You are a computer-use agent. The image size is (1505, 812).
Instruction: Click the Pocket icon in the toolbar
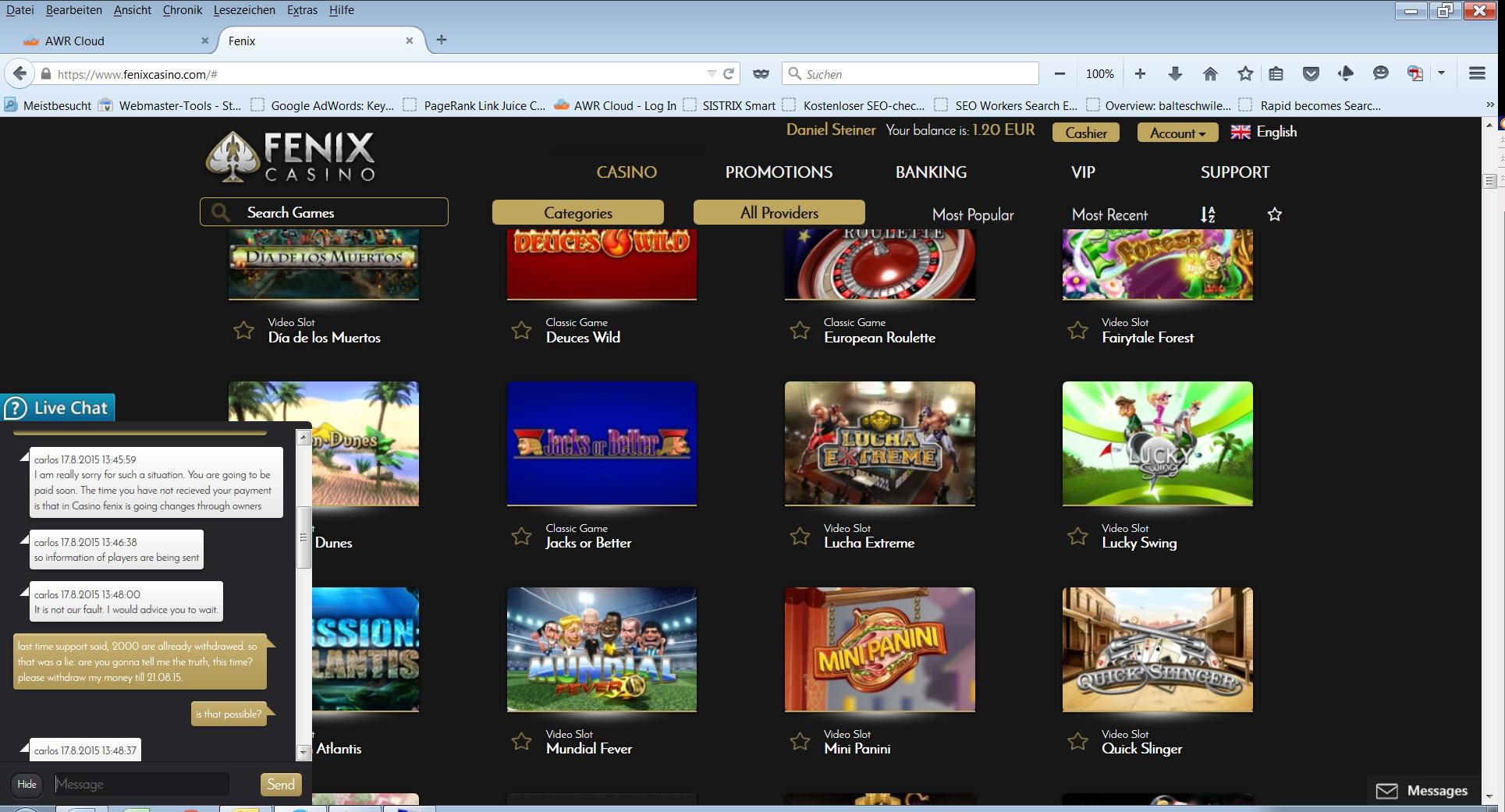[1311, 73]
